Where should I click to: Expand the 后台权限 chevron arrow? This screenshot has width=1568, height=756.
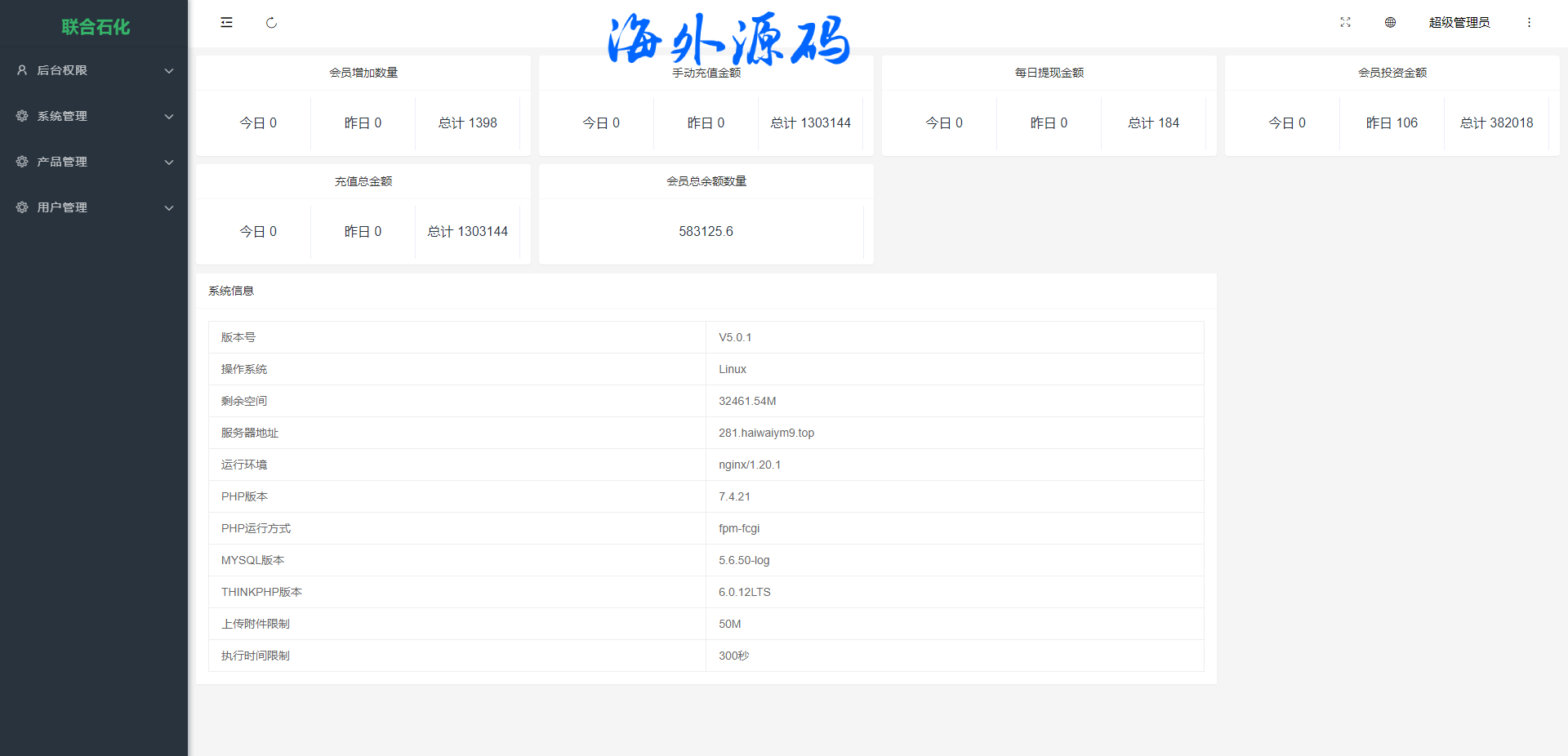pyautogui.click(x=169, y=71)
